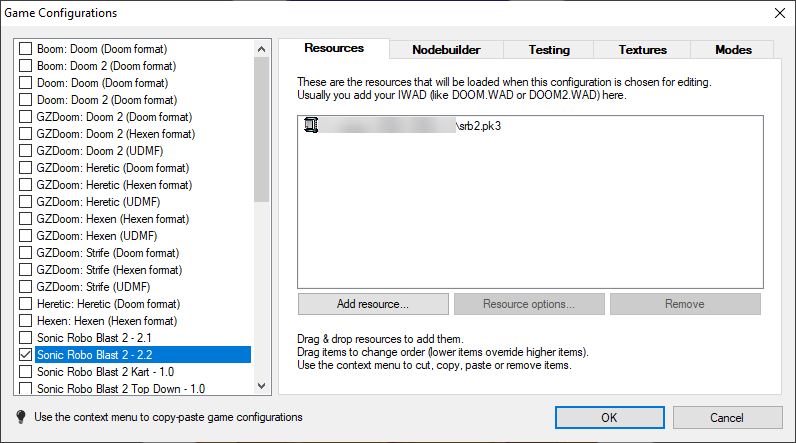Check the GZDoom: Heretic (UDMF) checkbox
Viewport: 796px width, 443px height.
(x=25, y=201)
